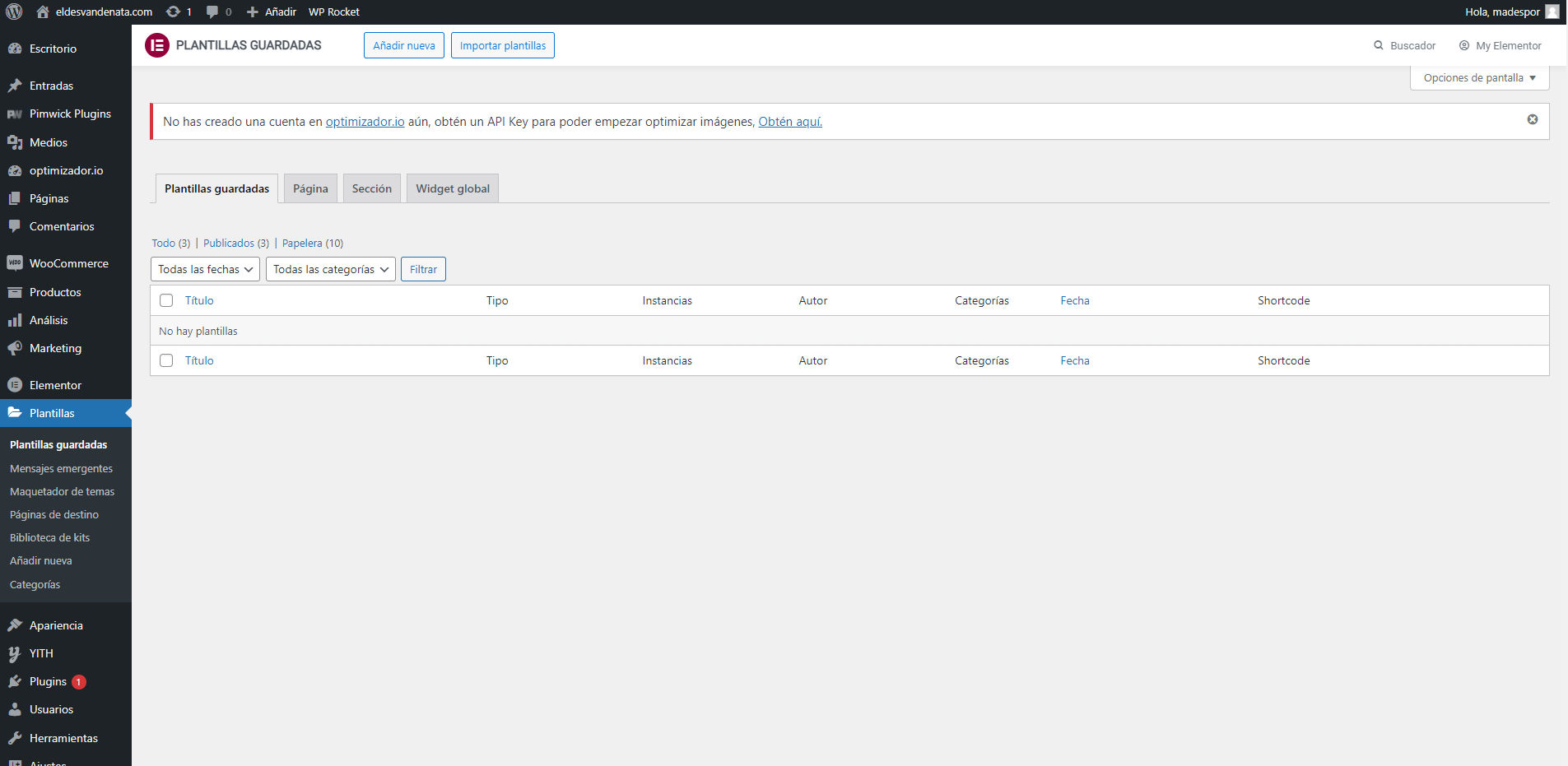This screenshot has height=766, width=1568.
Task: Switch to the Página tab
Action: [x=310, y=188]
